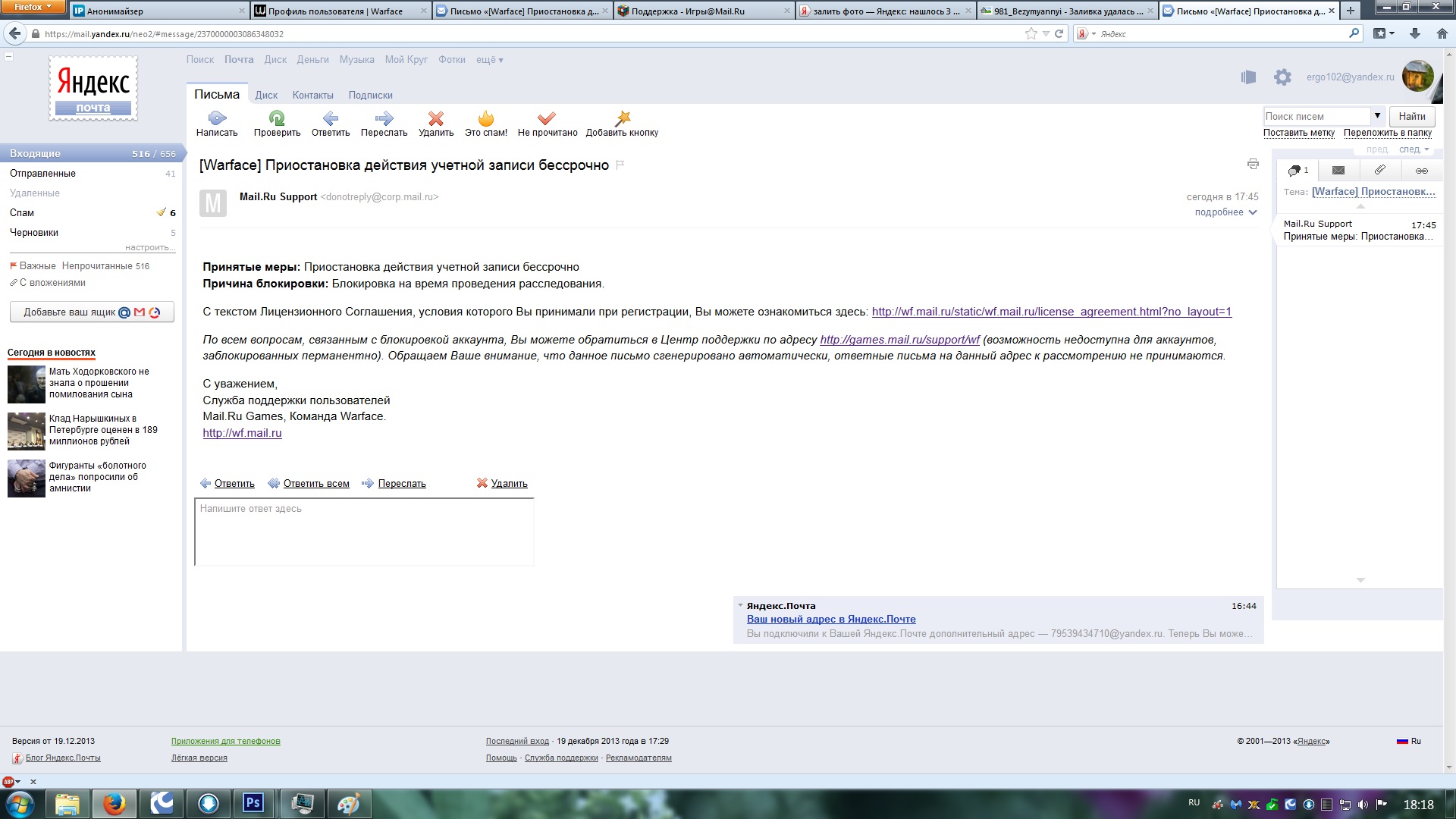Click the Firefox home button
Screen dimensions: 1456x819
coord(1442,33)
